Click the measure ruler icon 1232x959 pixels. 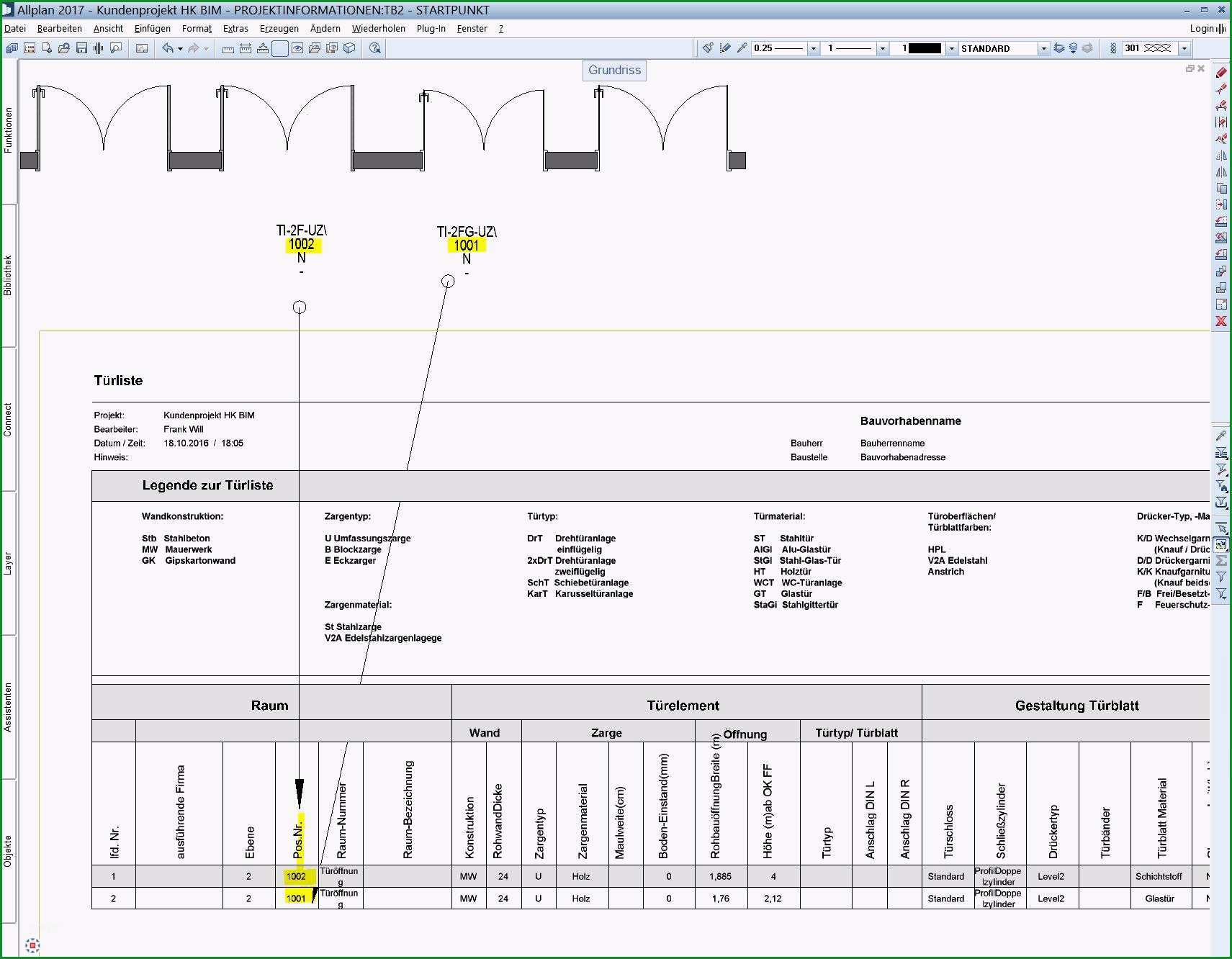[228, 48]
